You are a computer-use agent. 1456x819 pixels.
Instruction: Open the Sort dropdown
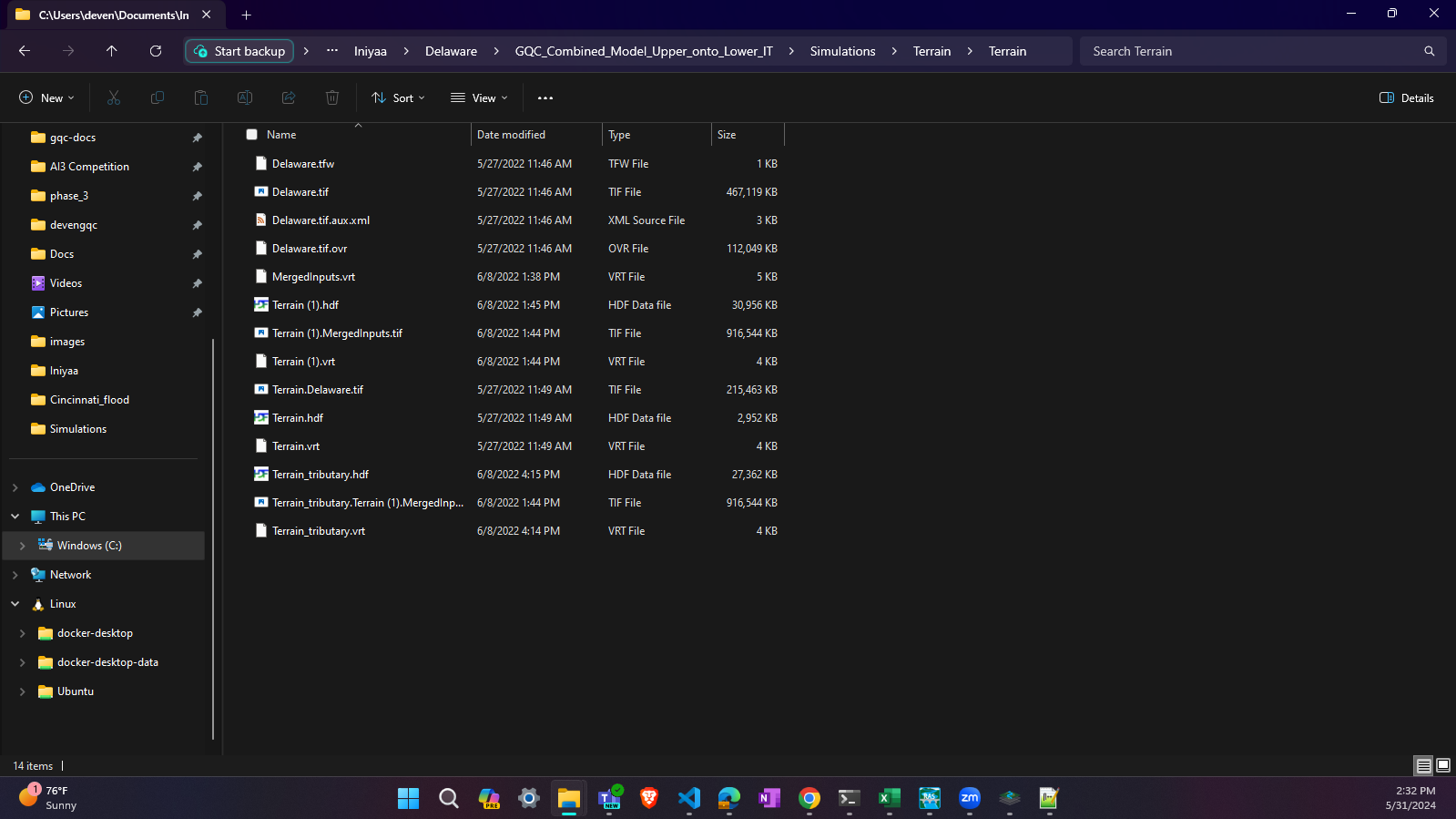(398, 97)
